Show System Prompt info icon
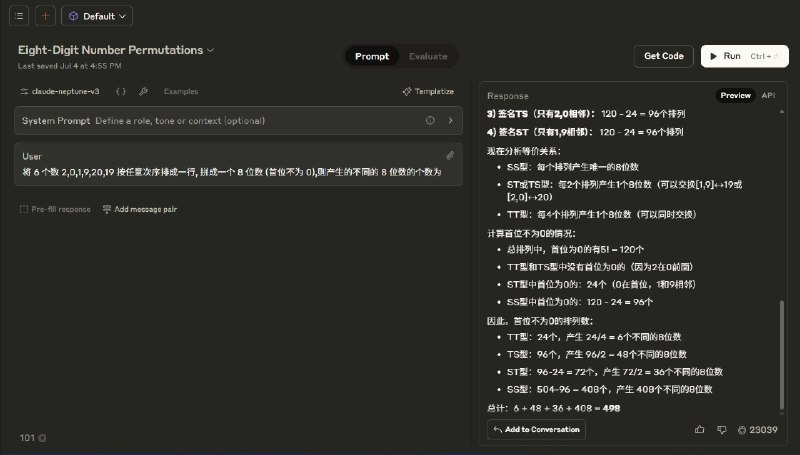 coord(430,120)
